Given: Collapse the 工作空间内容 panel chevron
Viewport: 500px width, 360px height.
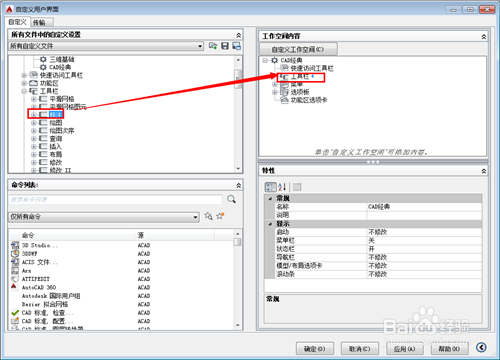Looking at the screenshot, I should pos(484,37).
